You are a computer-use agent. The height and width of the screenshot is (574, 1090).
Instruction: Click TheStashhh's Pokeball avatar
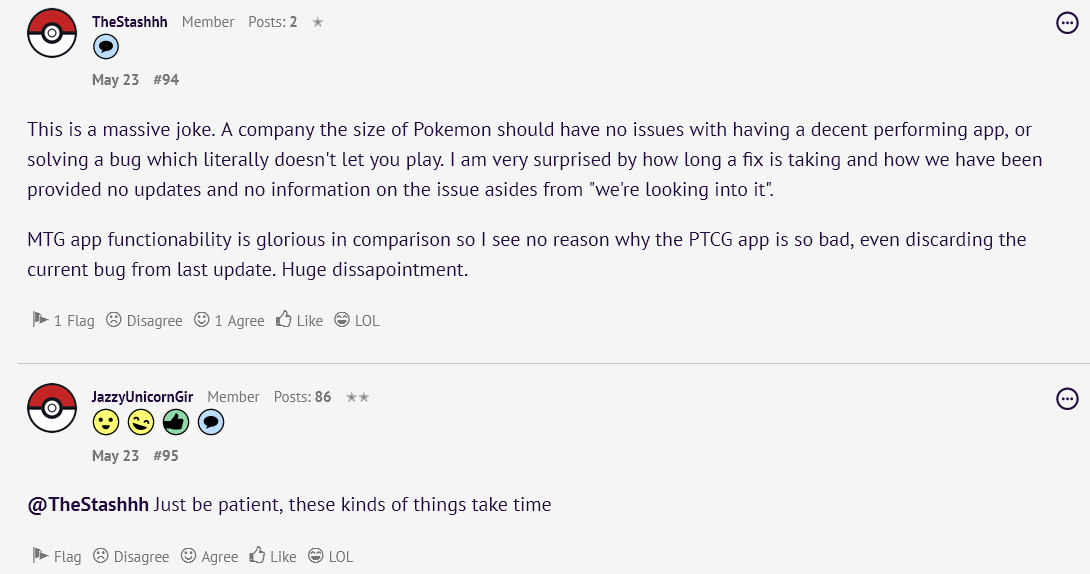pos(51,33)
